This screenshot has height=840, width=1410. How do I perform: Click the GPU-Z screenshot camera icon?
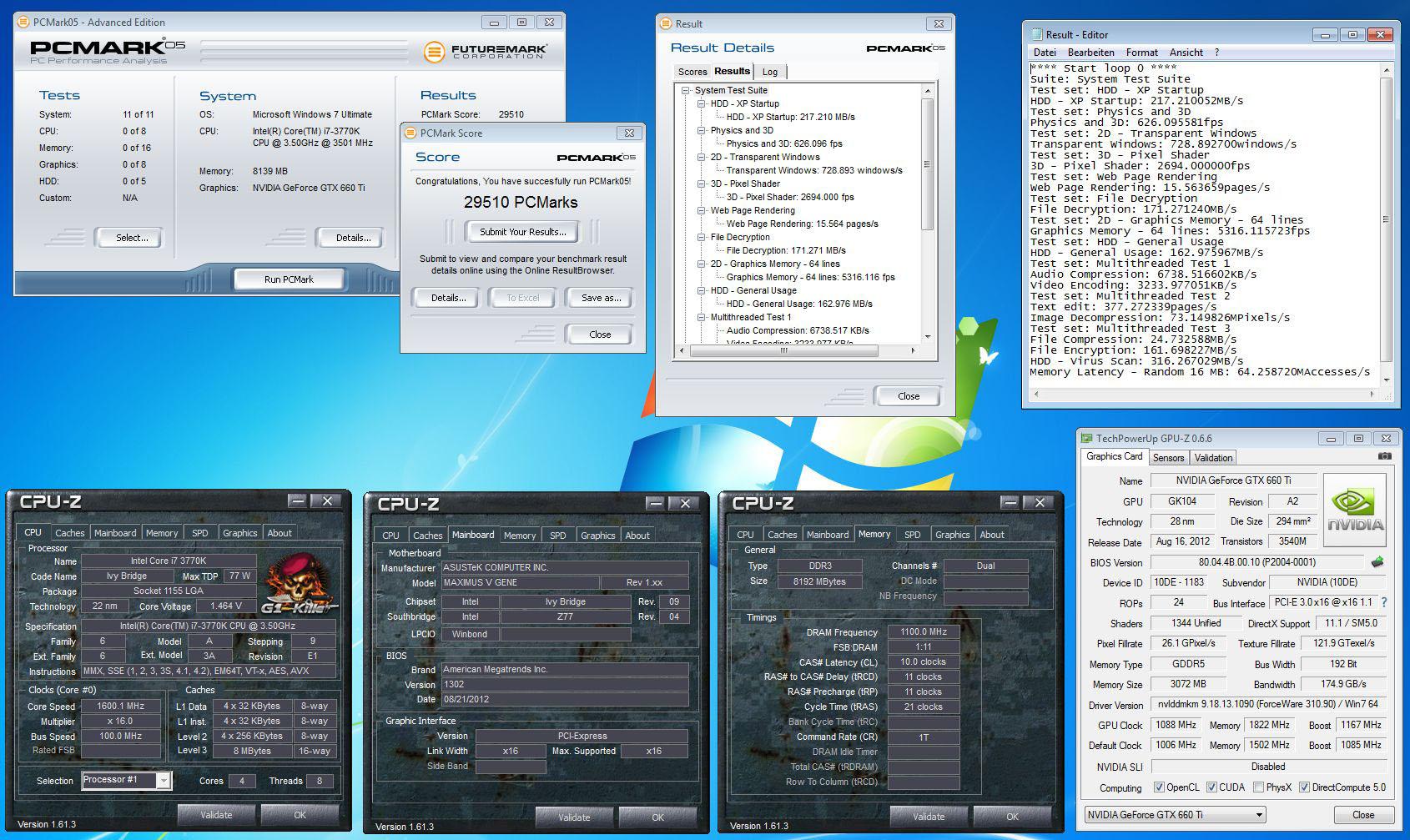click(x=1384, y=456)
